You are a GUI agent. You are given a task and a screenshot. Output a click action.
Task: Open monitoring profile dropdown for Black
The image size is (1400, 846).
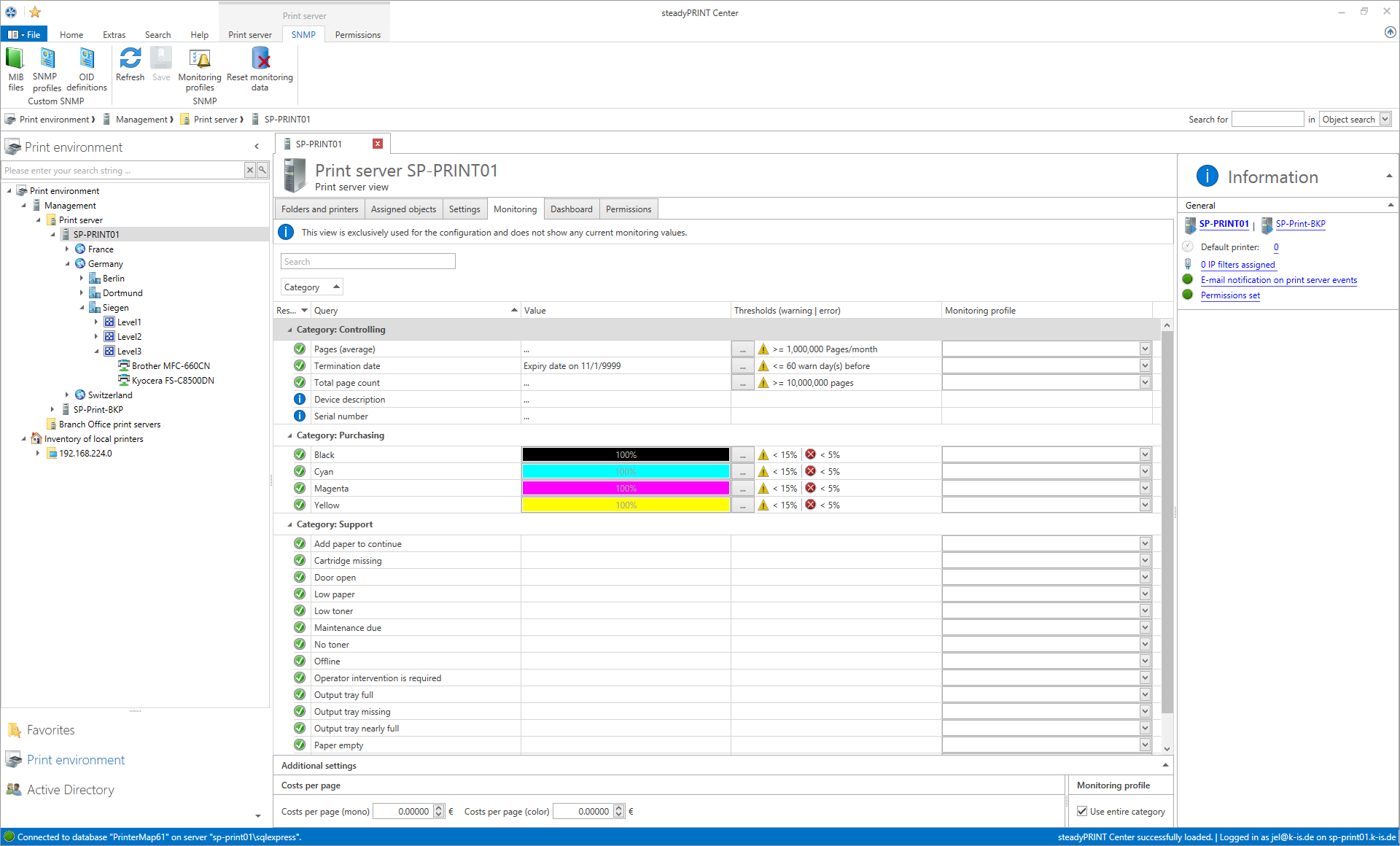click(x=1145, y=454)
